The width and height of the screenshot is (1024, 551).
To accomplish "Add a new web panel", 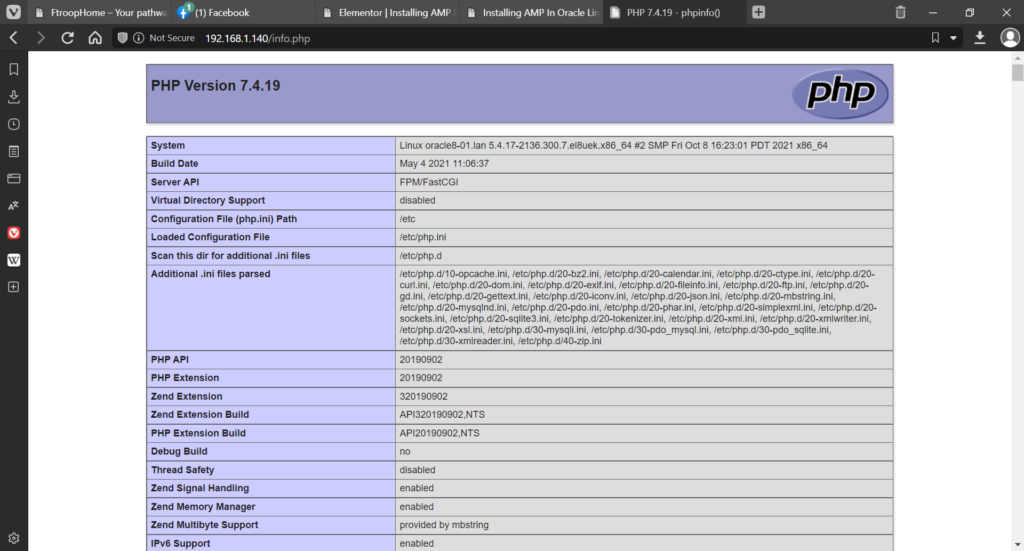I will pyautogui.click(x=14, y=287).
